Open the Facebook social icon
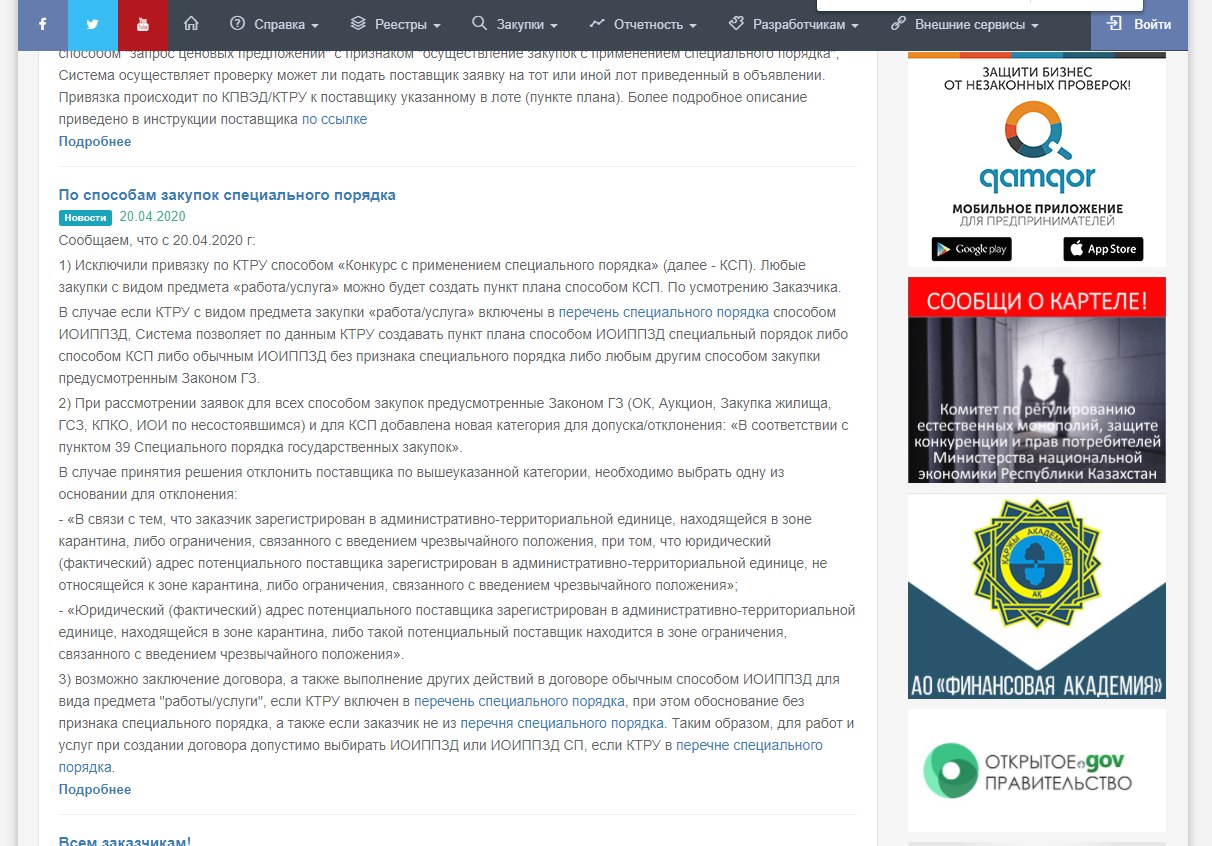The width and height of the screenshot is (1212, 846). [43, 24]
